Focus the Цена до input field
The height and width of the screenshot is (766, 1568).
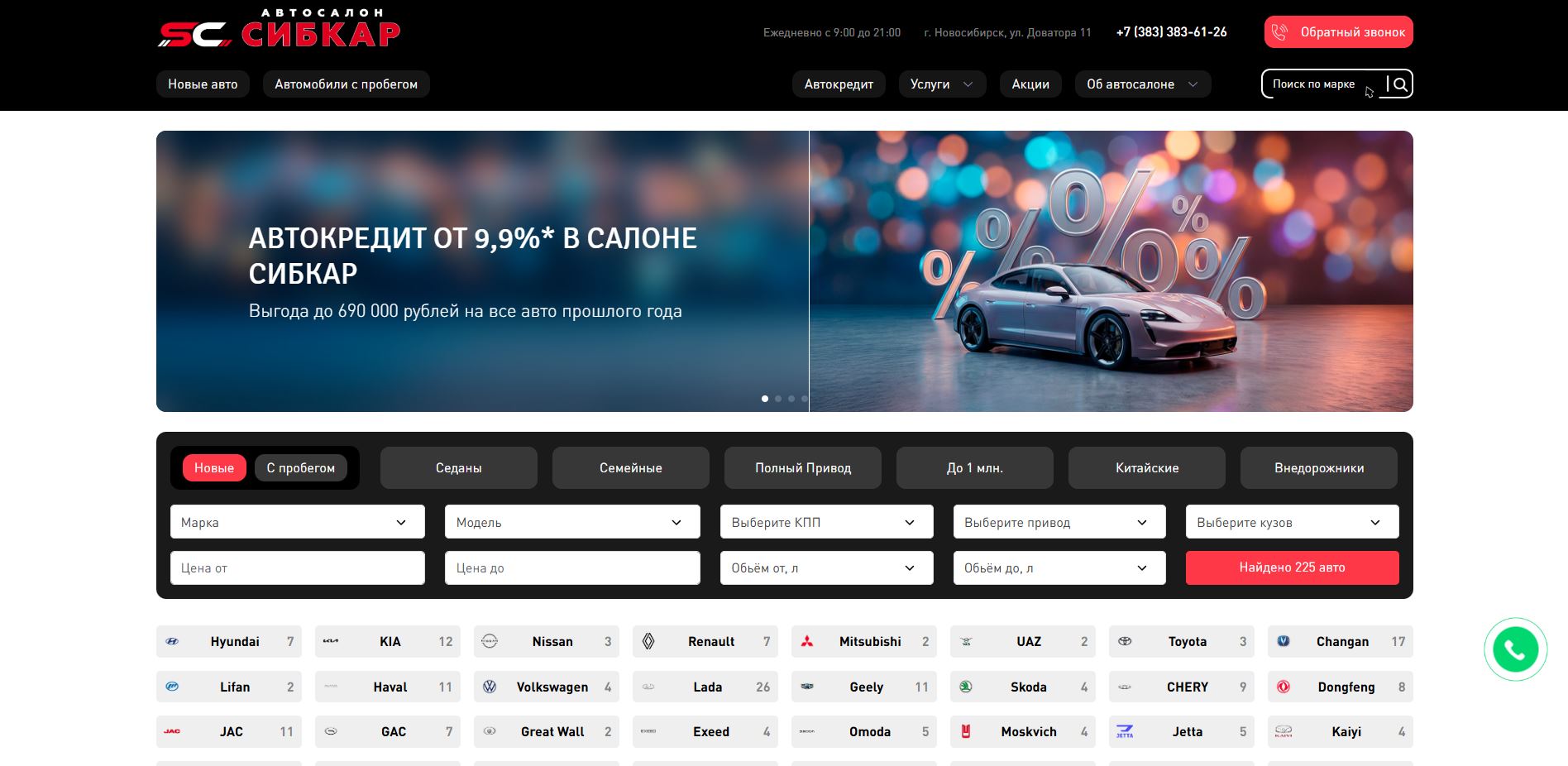(x=572, y=568)
